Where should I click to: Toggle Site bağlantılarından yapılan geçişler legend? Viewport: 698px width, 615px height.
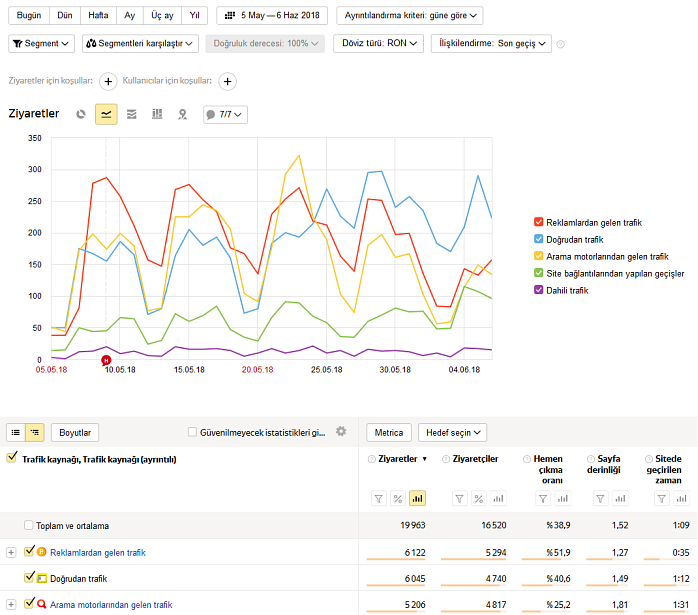click(539, 273)
